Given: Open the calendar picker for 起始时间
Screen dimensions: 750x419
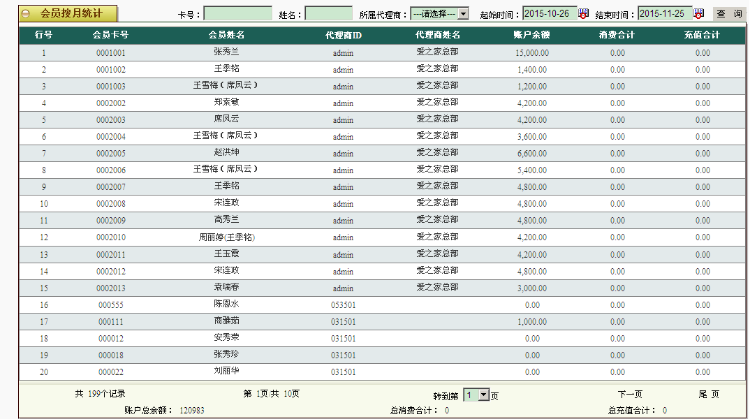Looking at the screenshot, I should coord(583,13).
